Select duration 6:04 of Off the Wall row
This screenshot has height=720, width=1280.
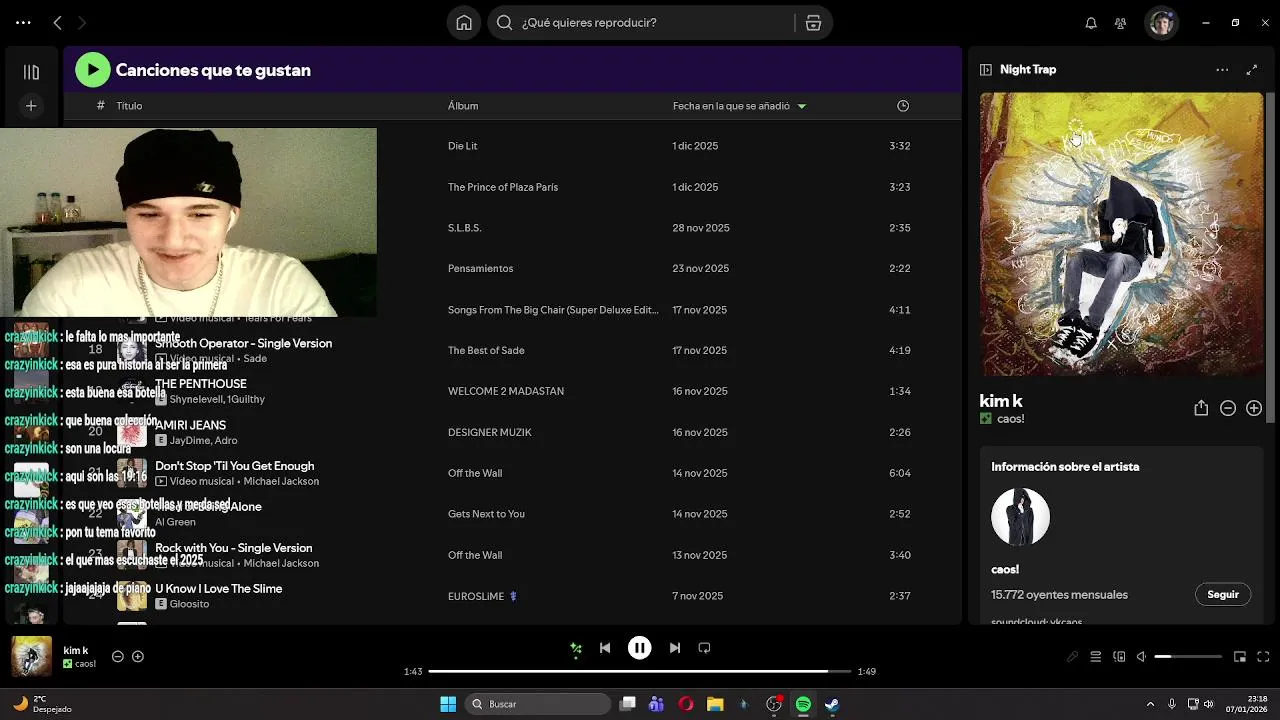pyautogui.click(x=900, y=473)
